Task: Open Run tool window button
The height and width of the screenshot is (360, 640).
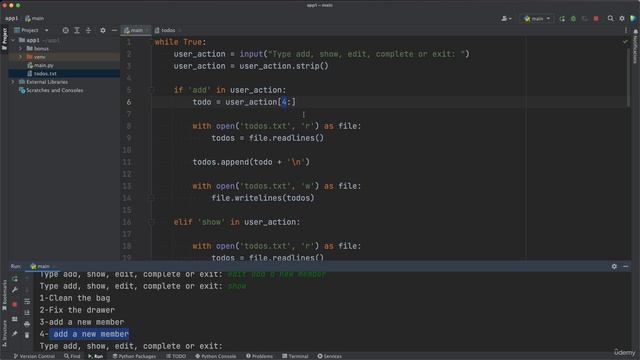Action: point(96,356)
